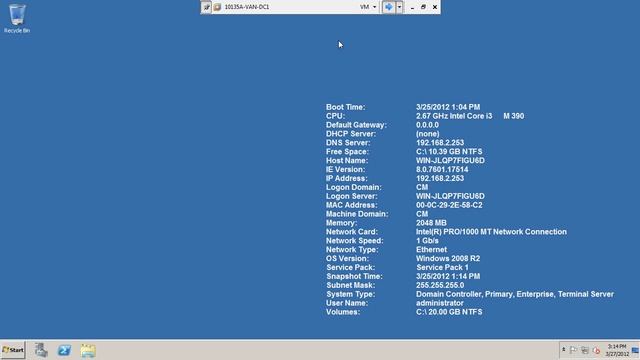The width and height of the screenshot is (640, 360).
Task: Minimize the VM toolbar window
Action: coord(412,7)
